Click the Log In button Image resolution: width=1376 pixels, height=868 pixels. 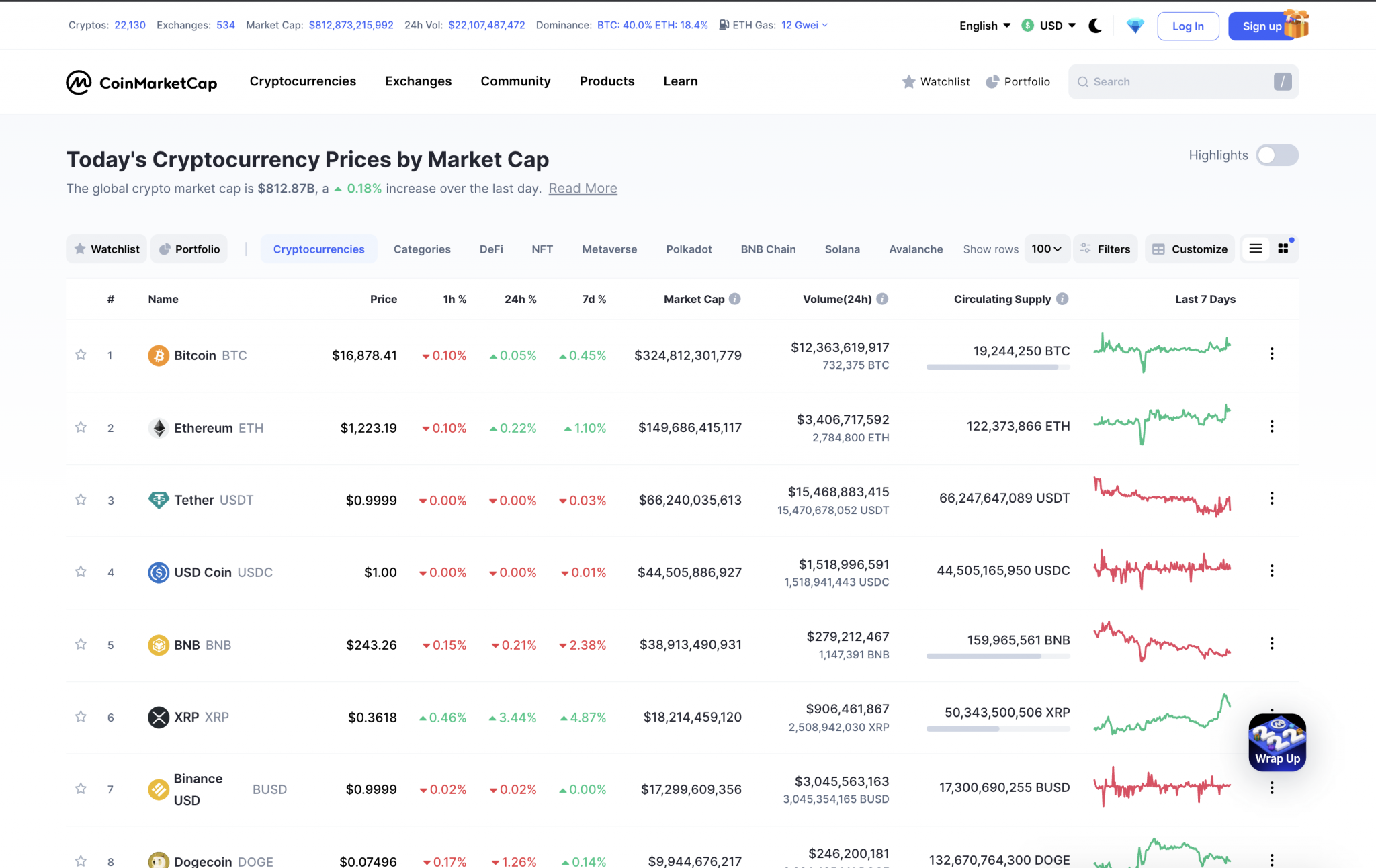1187,26
